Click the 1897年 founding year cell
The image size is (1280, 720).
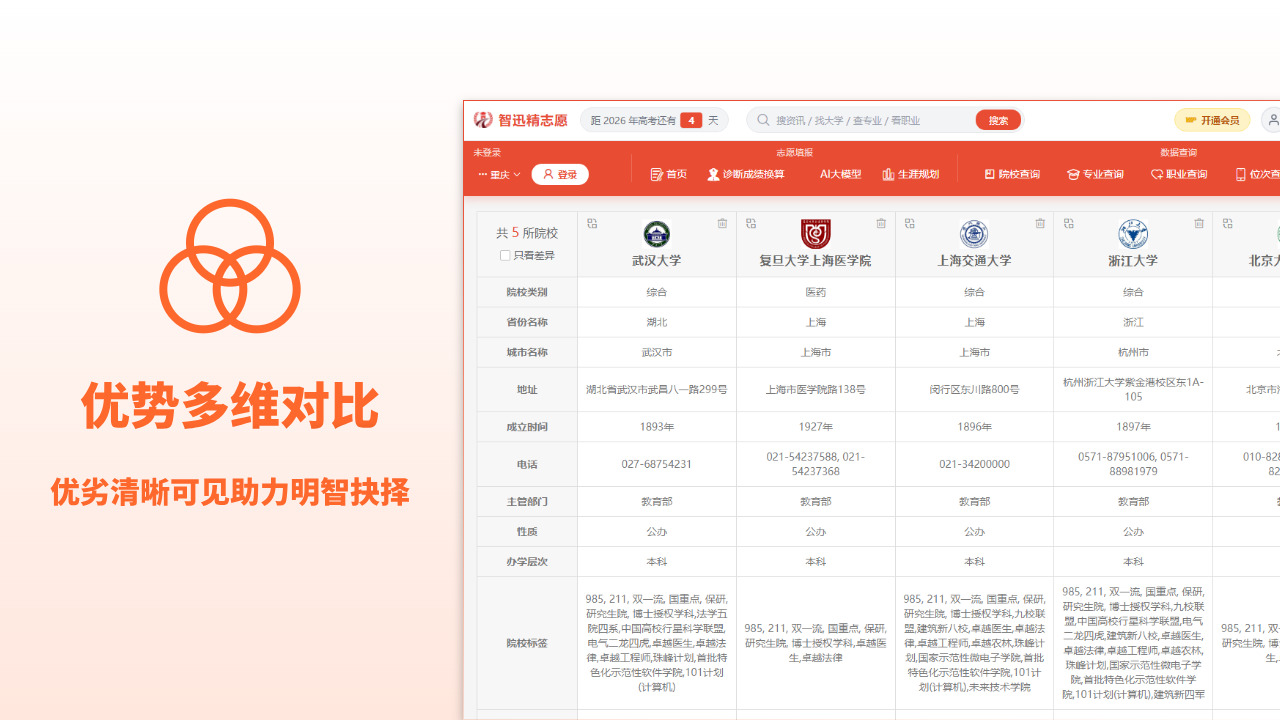(x=1133, y=427)
